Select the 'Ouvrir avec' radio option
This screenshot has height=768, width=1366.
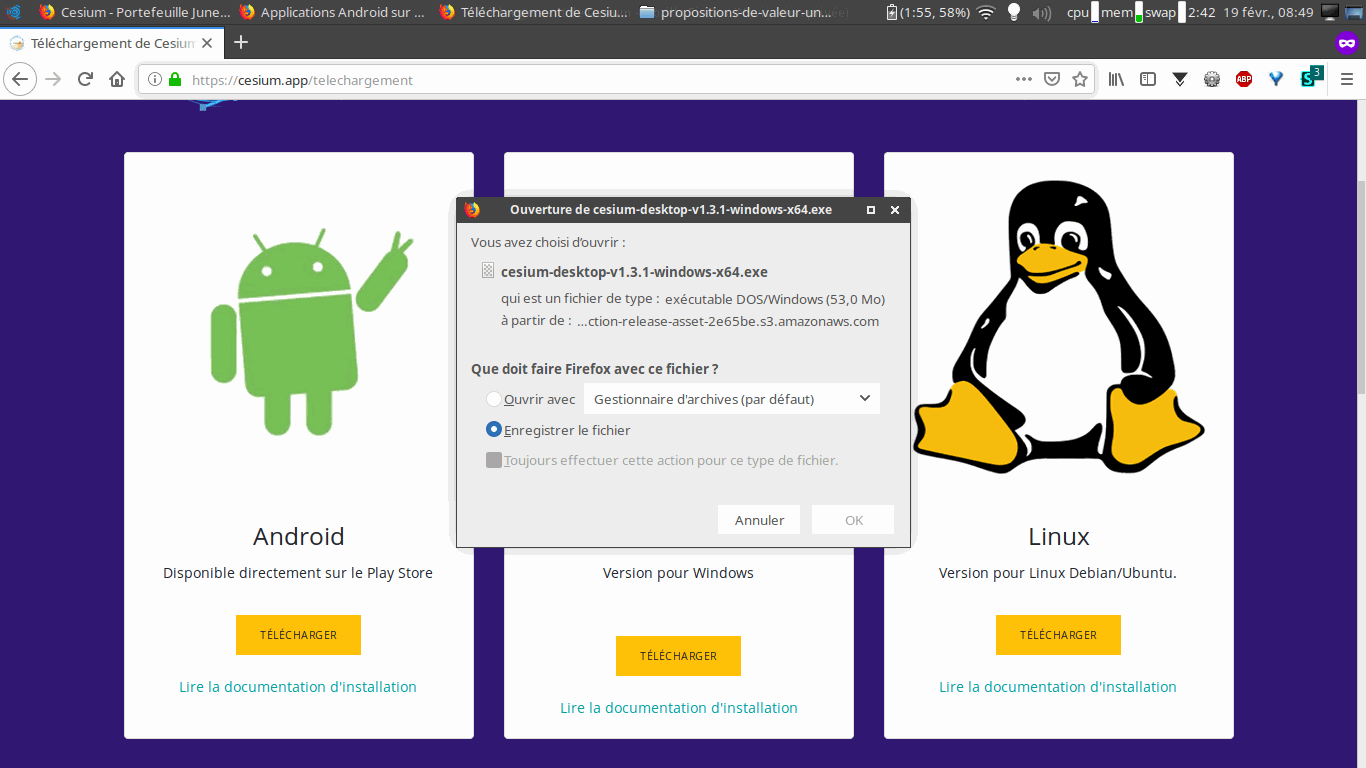point(493,399)
